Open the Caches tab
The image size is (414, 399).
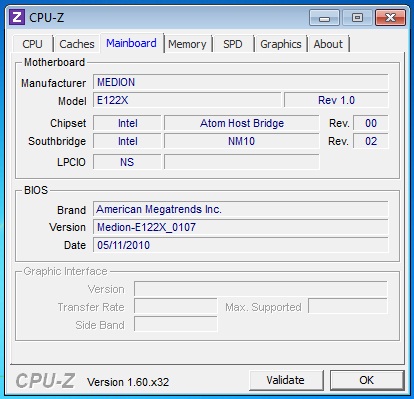click(77, 44)
